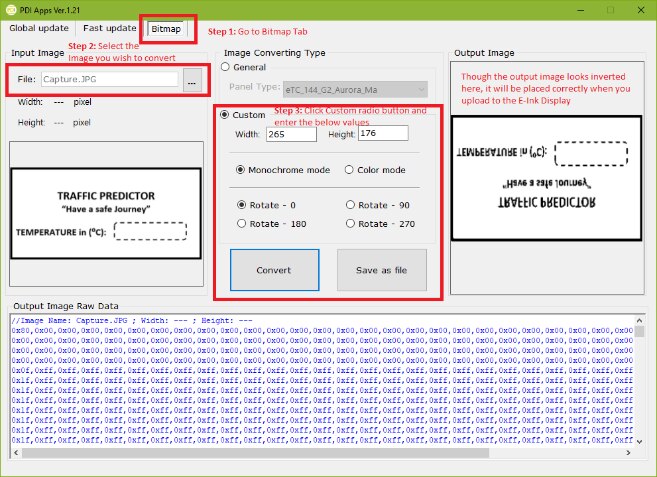Click the input image preview thumbnail
657x477 pixels.
[106, 214]
